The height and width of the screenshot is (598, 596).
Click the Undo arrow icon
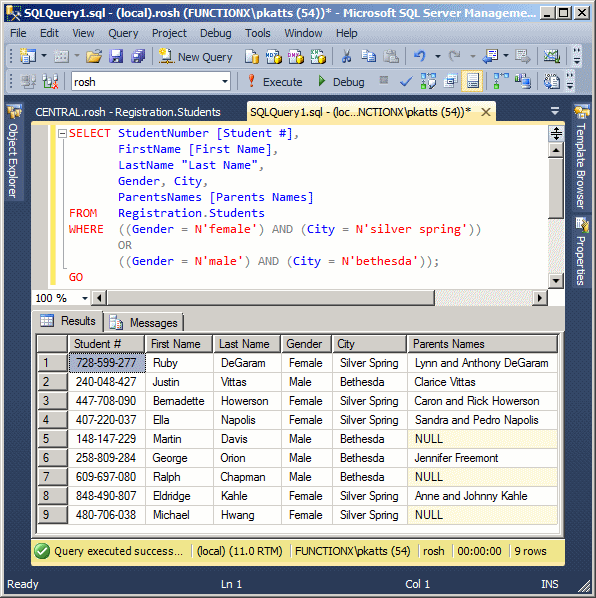(420, 56)
